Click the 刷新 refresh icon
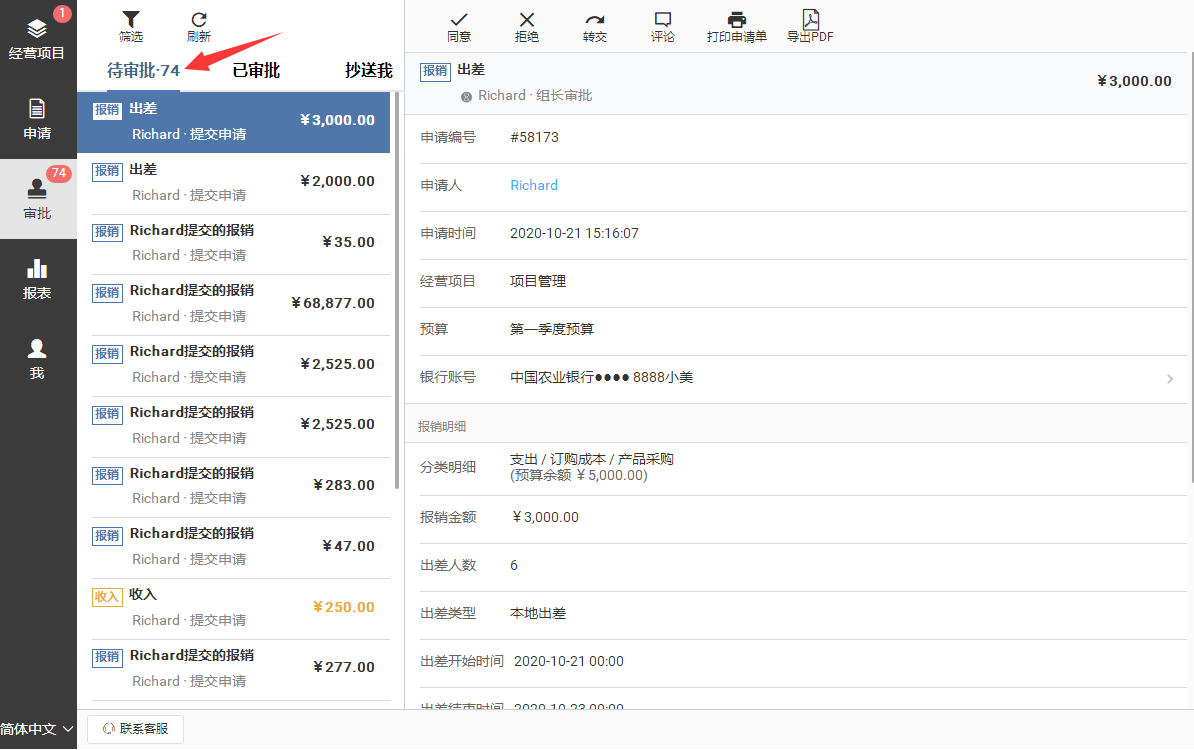Viewport: 1194px width, 750px height. [x=199, y=20]
